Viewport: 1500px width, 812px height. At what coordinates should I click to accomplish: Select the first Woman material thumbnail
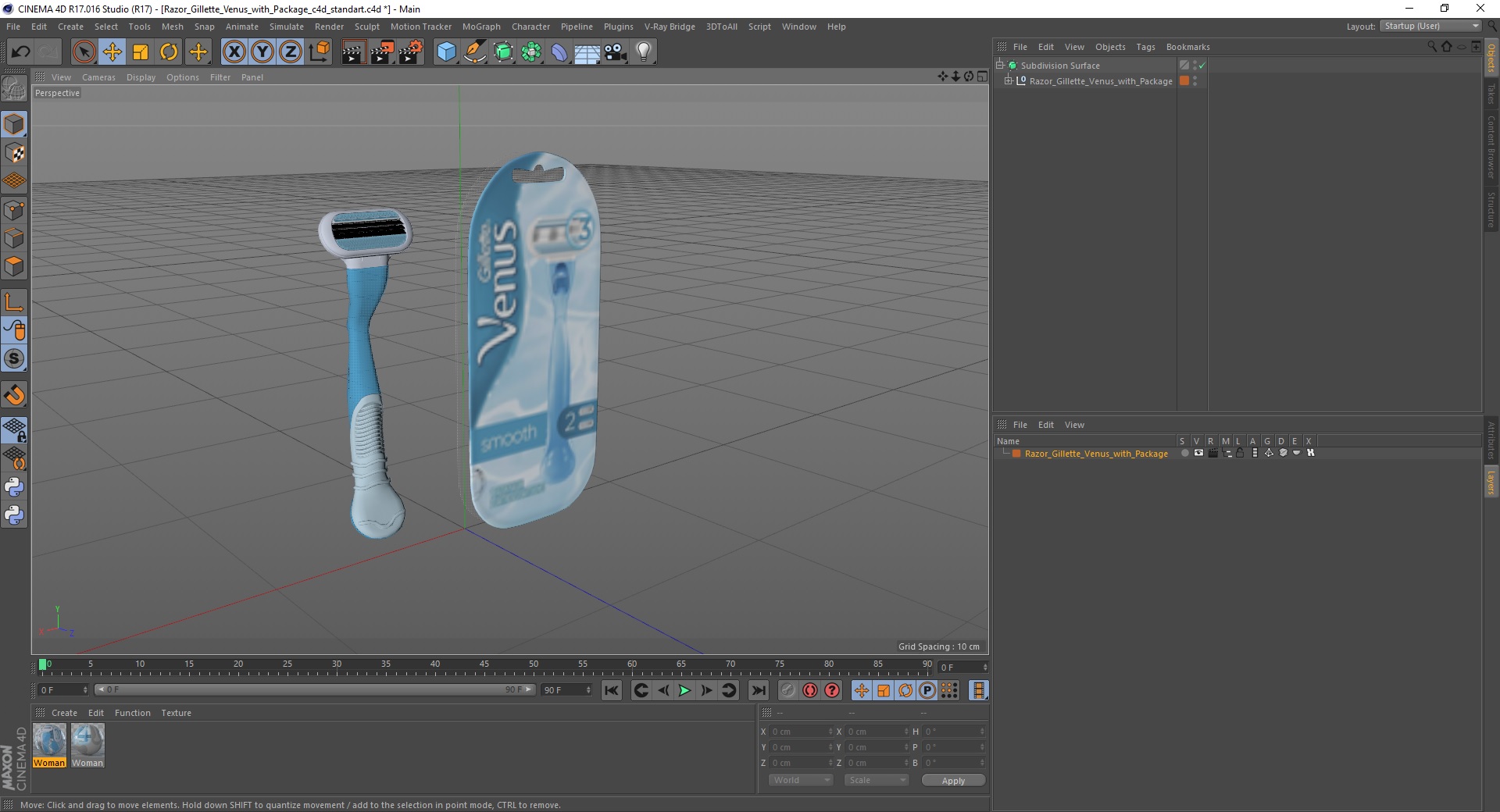point(49,740)
